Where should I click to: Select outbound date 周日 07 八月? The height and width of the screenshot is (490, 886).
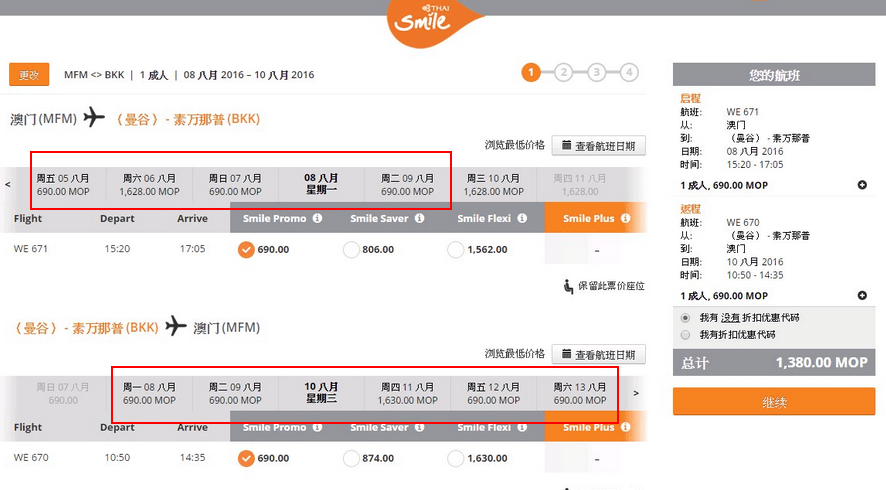point(235,185)
